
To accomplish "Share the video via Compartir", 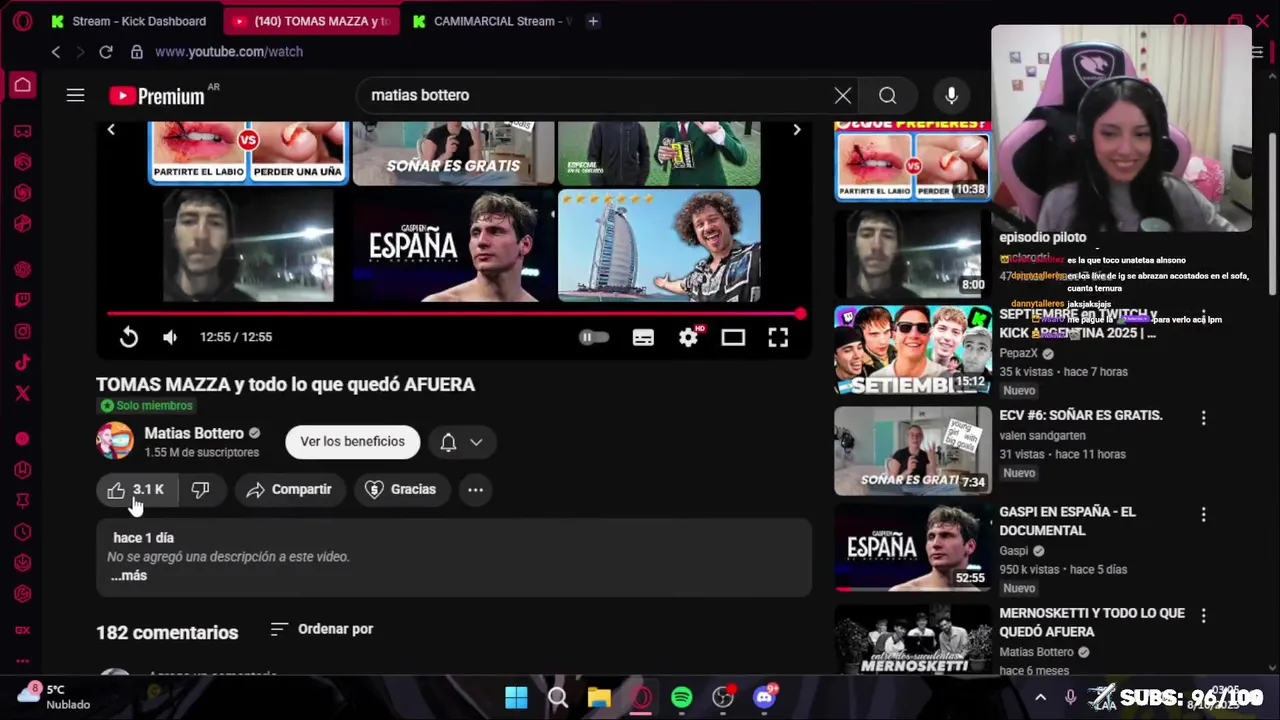I will pyautogui.click(x=289, y=489).
